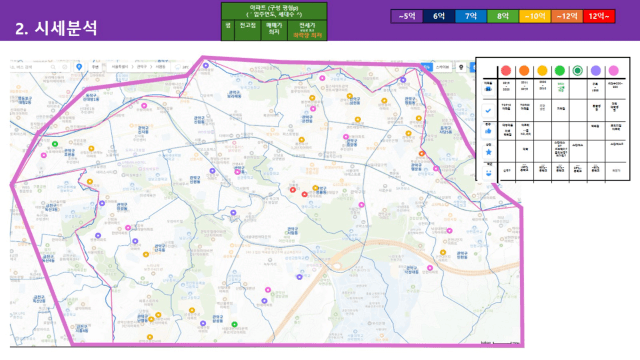Click the blue star icon in legend table

click(489, 152)
